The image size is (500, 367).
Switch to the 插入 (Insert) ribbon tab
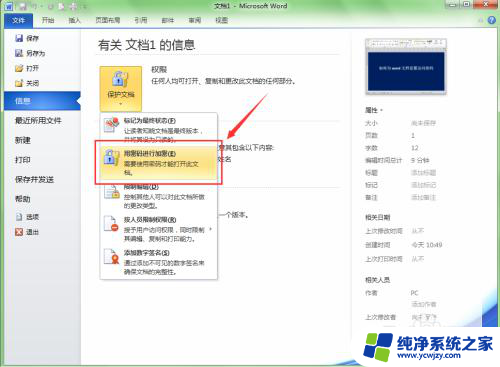[x=75, y=20]
